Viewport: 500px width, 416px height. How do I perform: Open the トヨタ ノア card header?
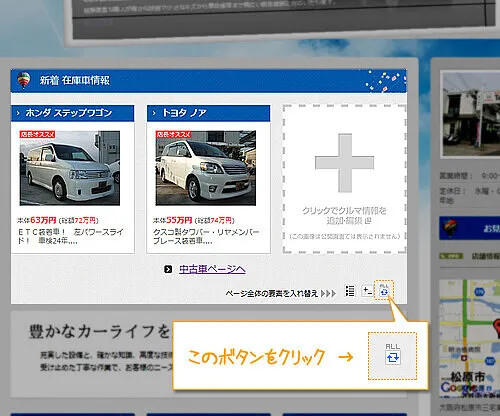point(208,113)
